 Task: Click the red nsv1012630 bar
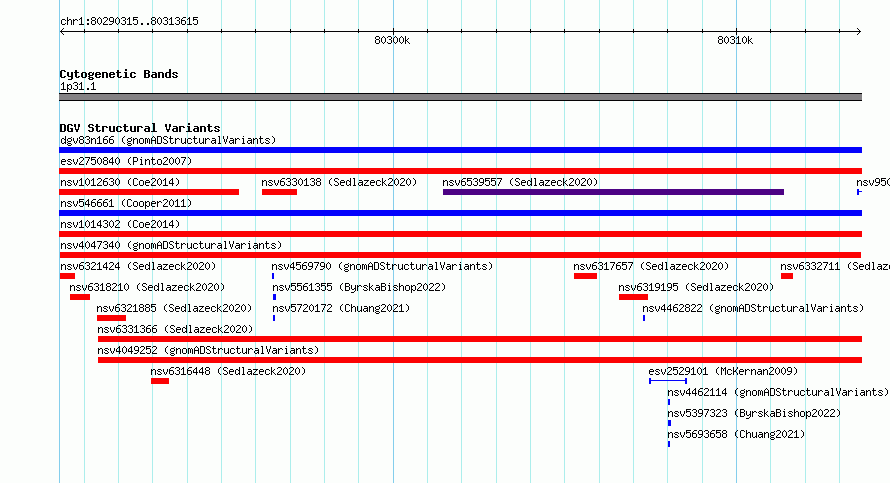pos(149,192)
